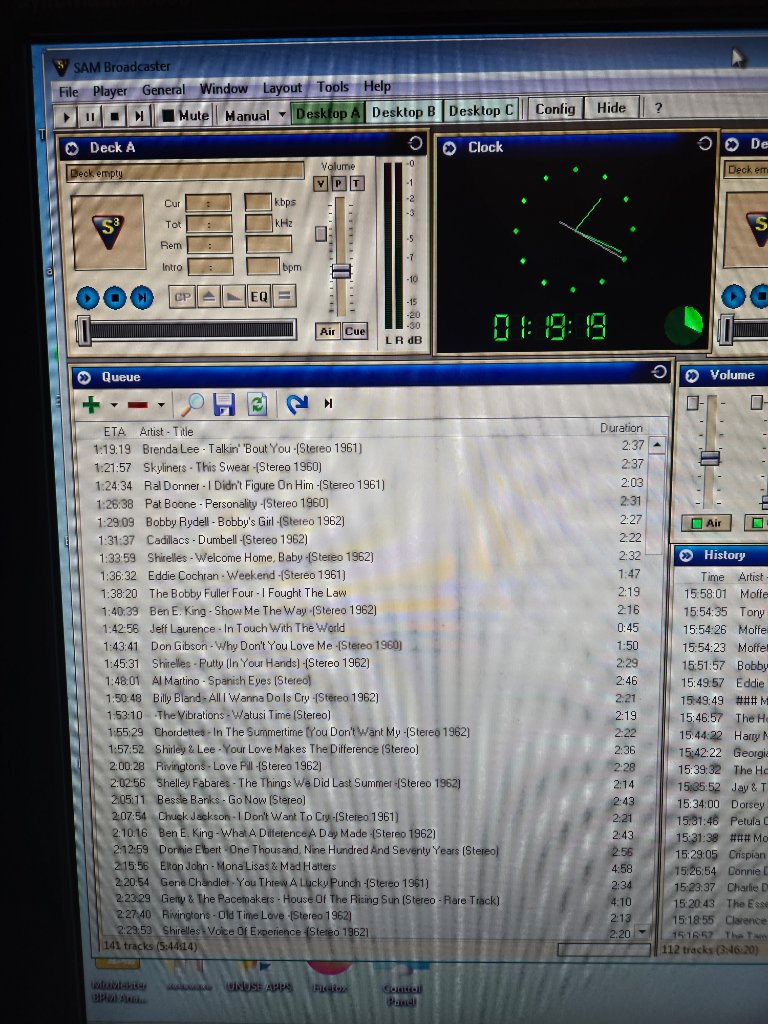Open the Player menu
Screen dimensions: 768x1024
pyautogui.click(x=110, y=91)
